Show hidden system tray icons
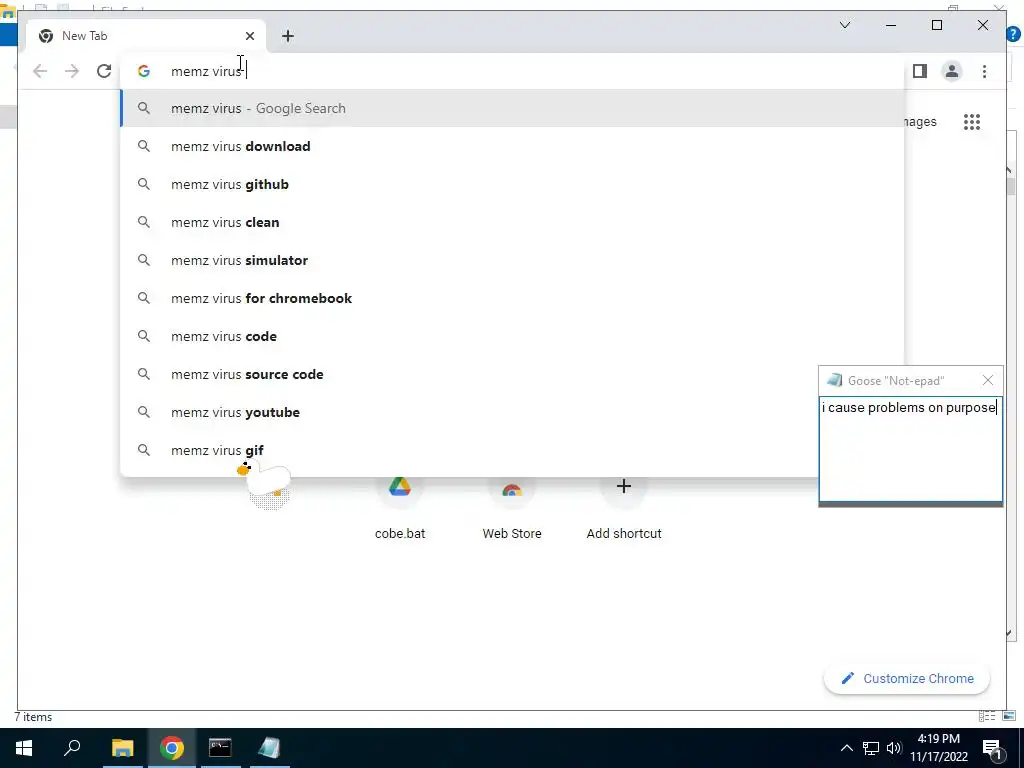Screen dimensions: 1024x768 [x=846, y=748]
